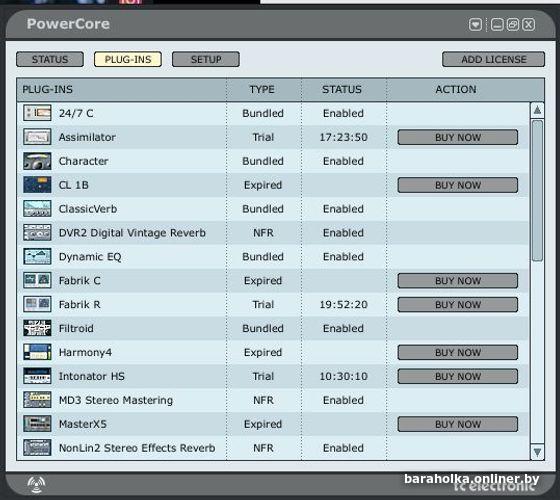This screenshot has width=560, height=500.
Task: Click the 'Fabrik C' plug-in name
Action: point(80,281)
